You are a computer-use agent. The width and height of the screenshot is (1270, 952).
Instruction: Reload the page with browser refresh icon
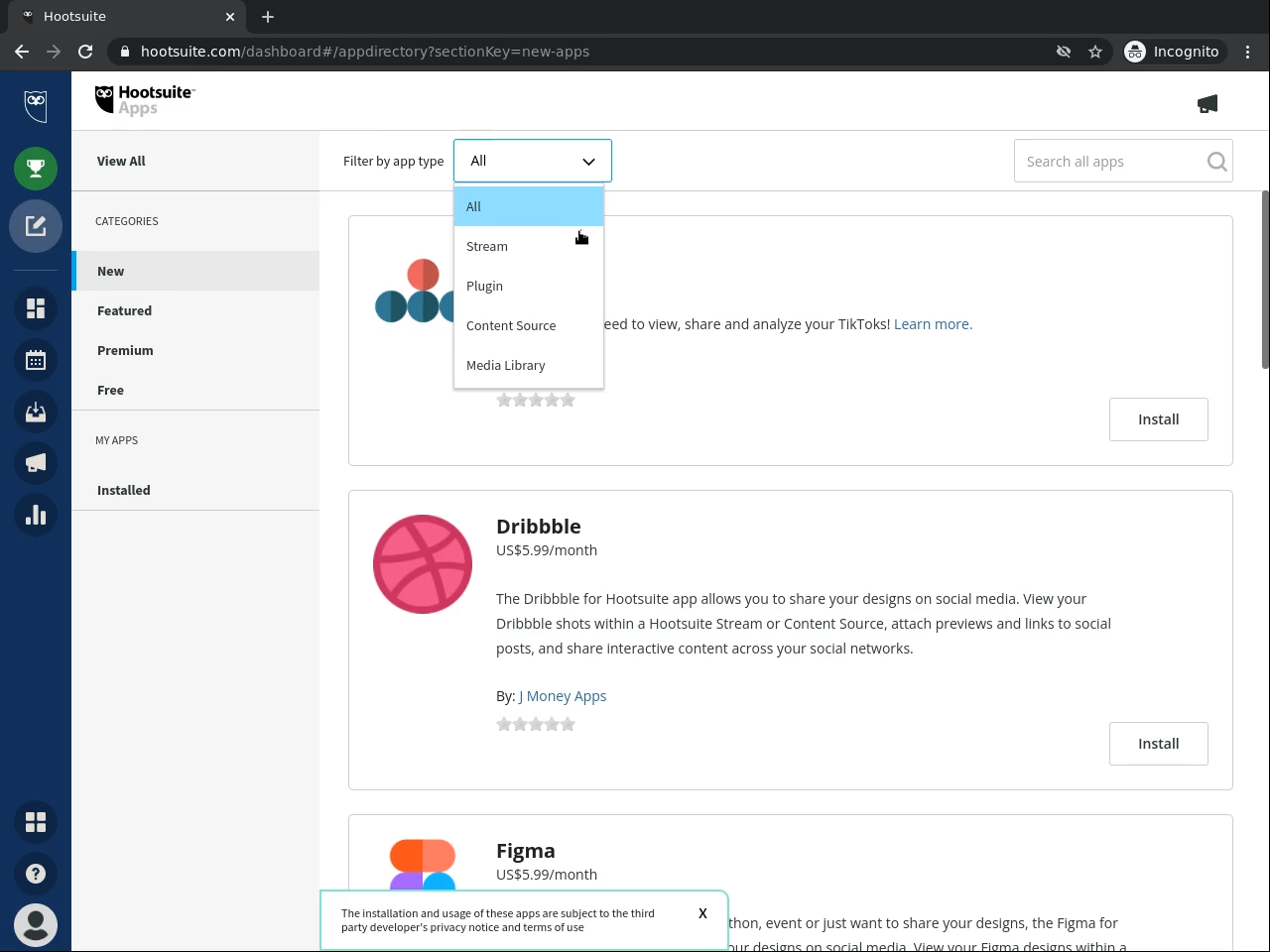click(85, 52)
